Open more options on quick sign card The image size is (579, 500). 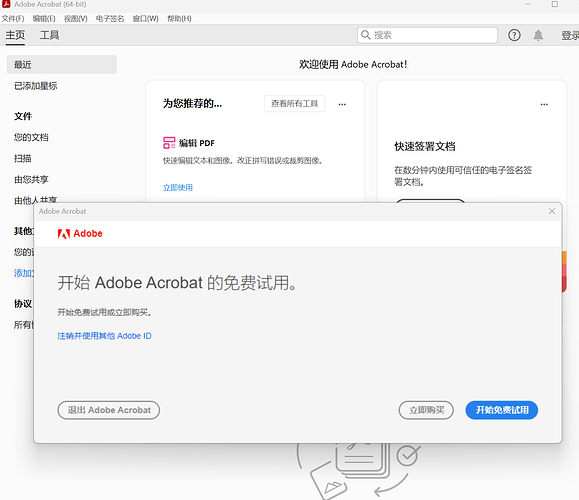click(x=544, y=104)
